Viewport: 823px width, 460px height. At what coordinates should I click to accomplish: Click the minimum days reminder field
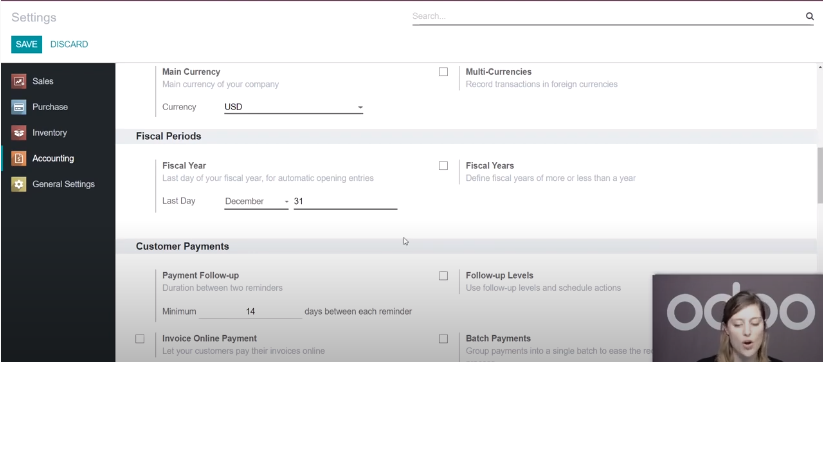click(x=250, y=311)
